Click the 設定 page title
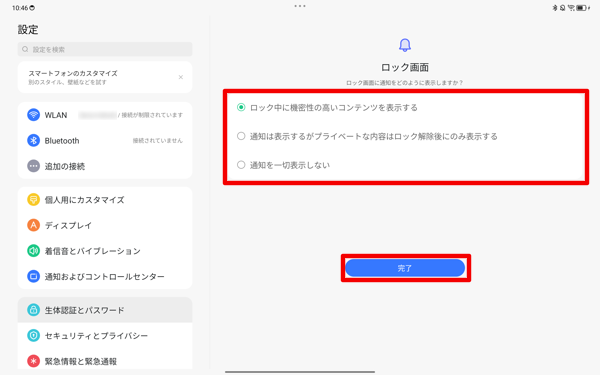Screen dimensions: 600x375 coord(28,29)
